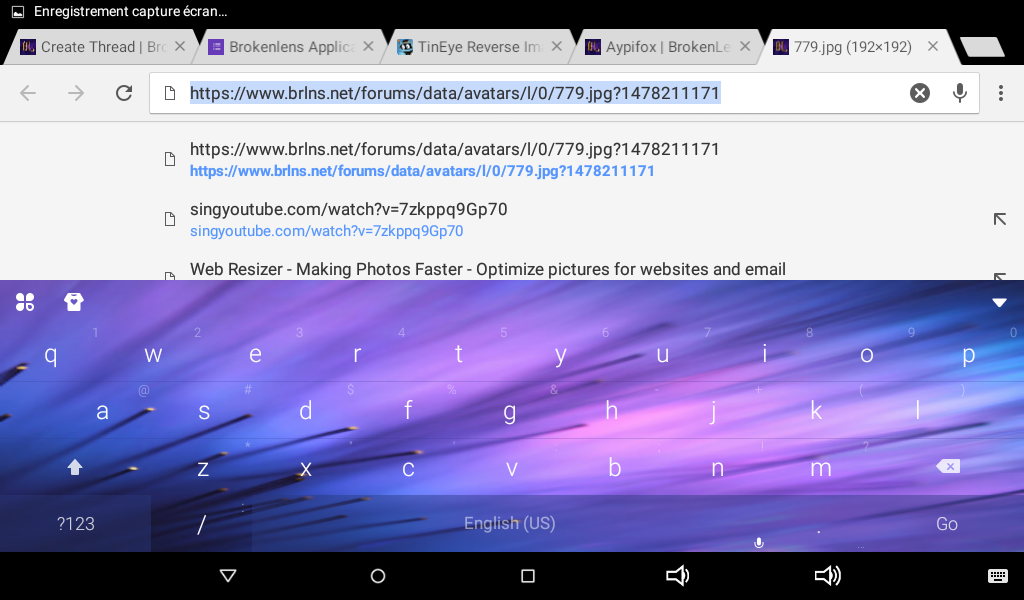The width and height of the screenshot is (1024, 600).
Task: Open the keyboard theme shirt icon
Action: pos(74,302)
